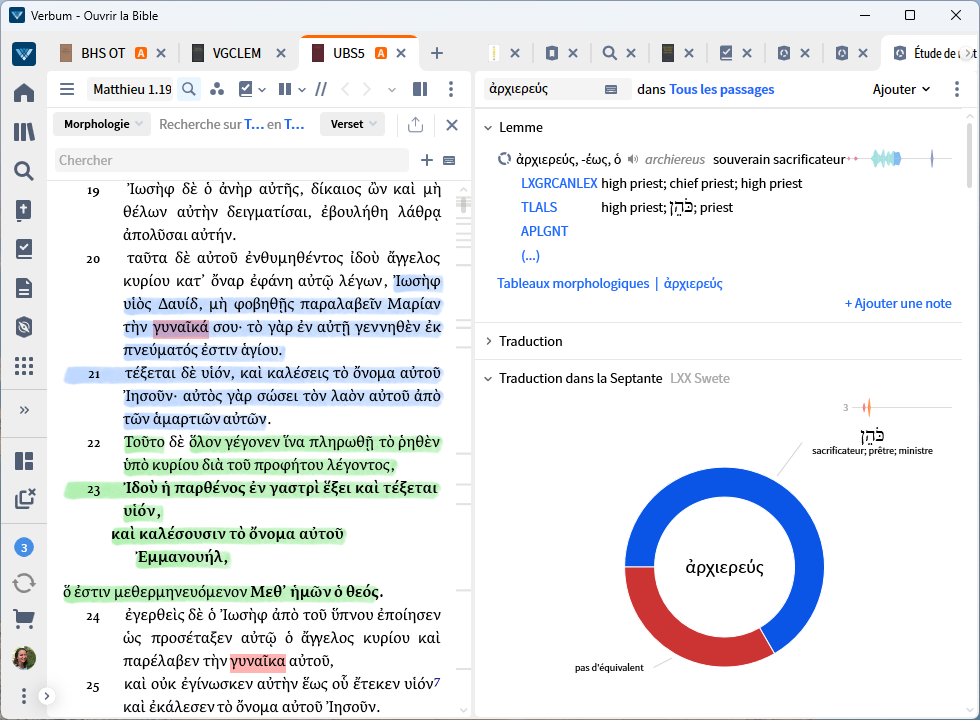Toggle the inline search magnifier button

(x=188, y=89)
